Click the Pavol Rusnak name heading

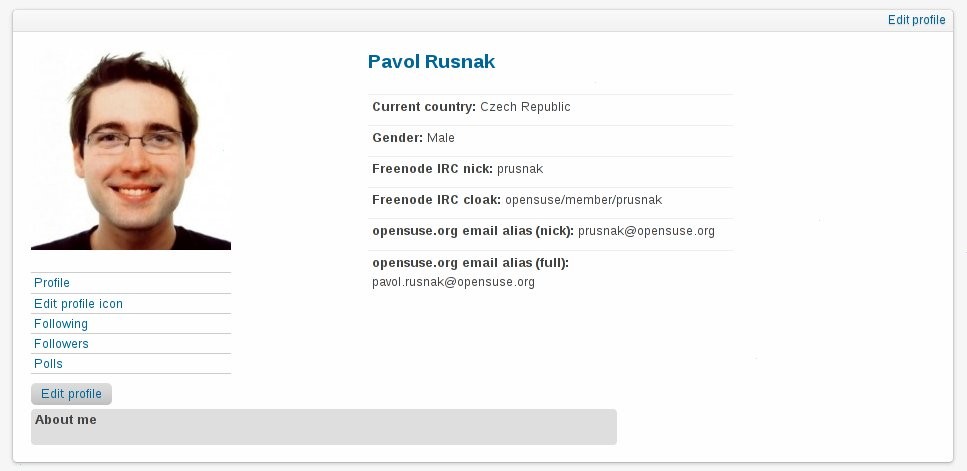[x=431, y=62]
